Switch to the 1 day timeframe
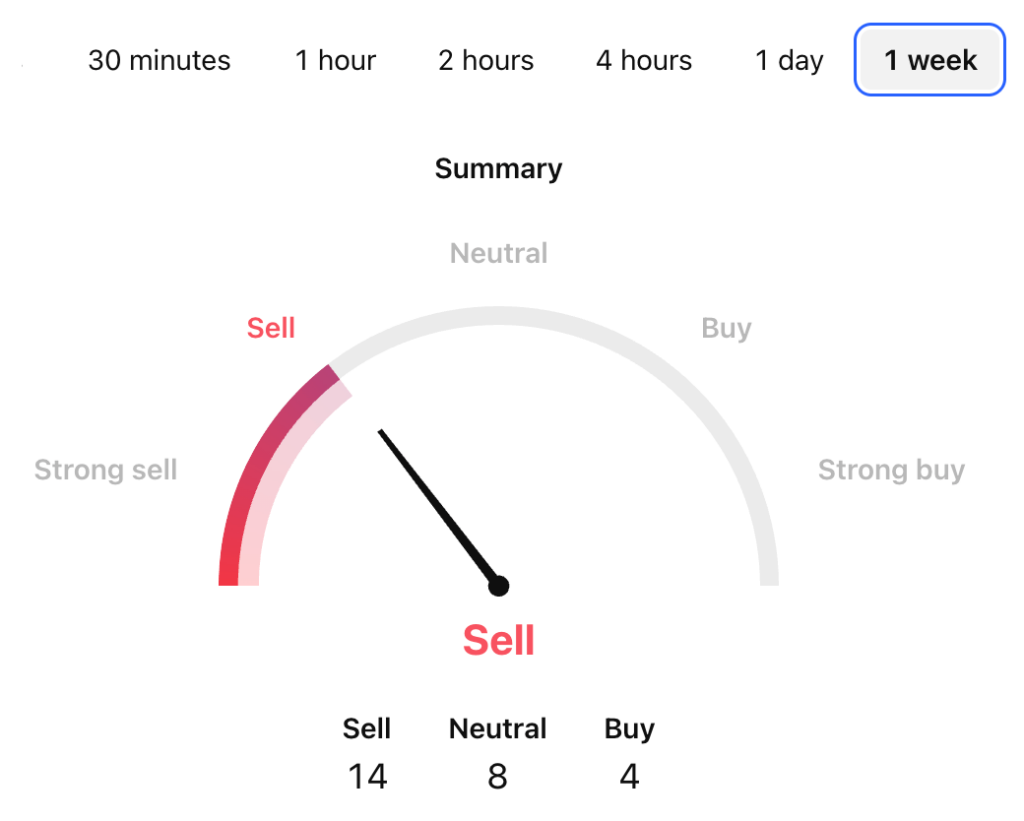Viewport: 1024px width, 821px height. tap(789, 60)
